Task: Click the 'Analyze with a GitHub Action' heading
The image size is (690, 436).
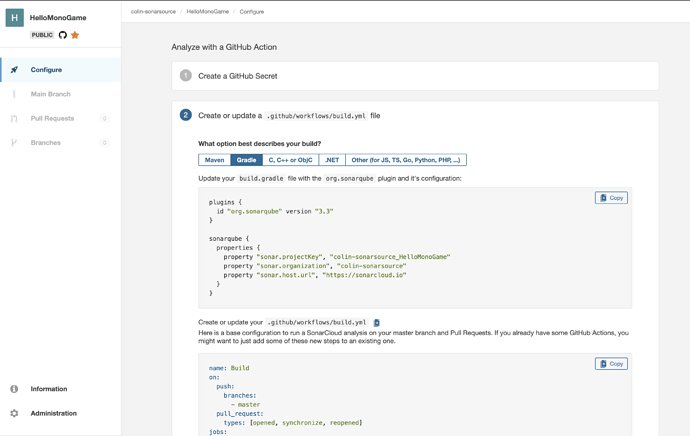Action: click(224, 47)
